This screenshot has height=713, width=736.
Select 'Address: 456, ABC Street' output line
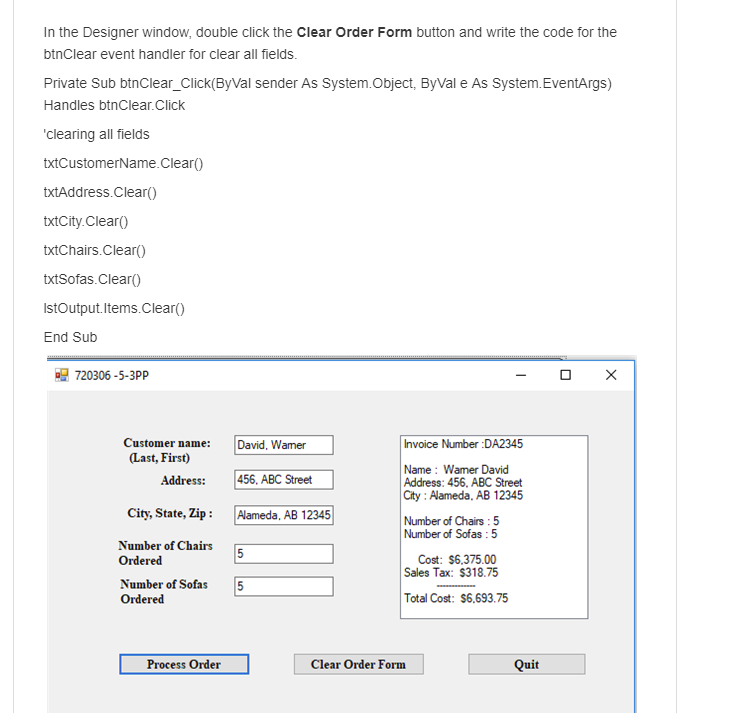pyautogui.click(x=463, y=483)
